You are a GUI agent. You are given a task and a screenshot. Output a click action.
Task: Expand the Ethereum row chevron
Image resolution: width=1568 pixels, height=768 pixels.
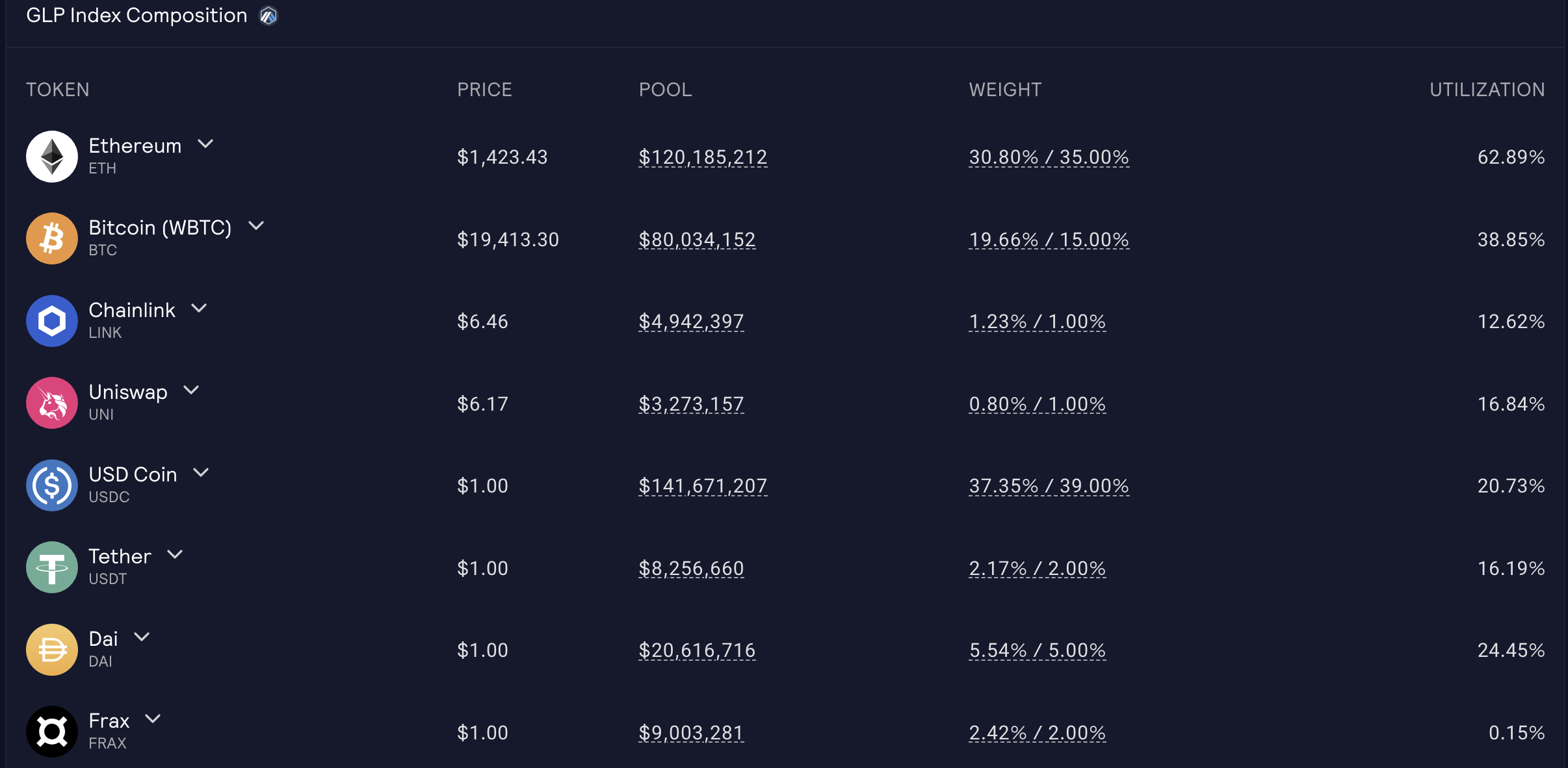pyautogui.click(x=206, y=144)
